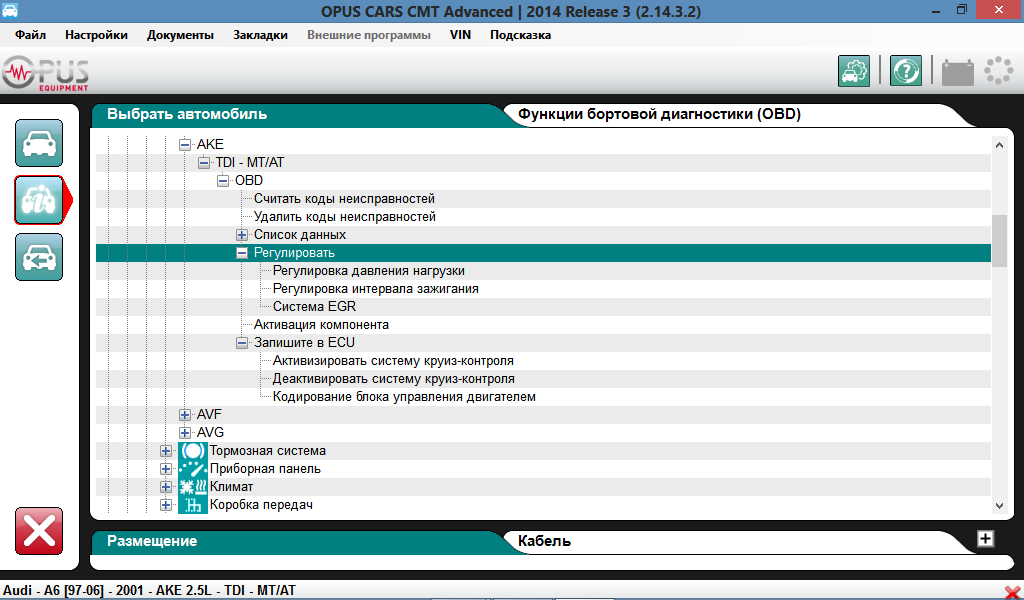Open the VIN menu
This screenshot has width=1024, height=600.
coord(460,35)
